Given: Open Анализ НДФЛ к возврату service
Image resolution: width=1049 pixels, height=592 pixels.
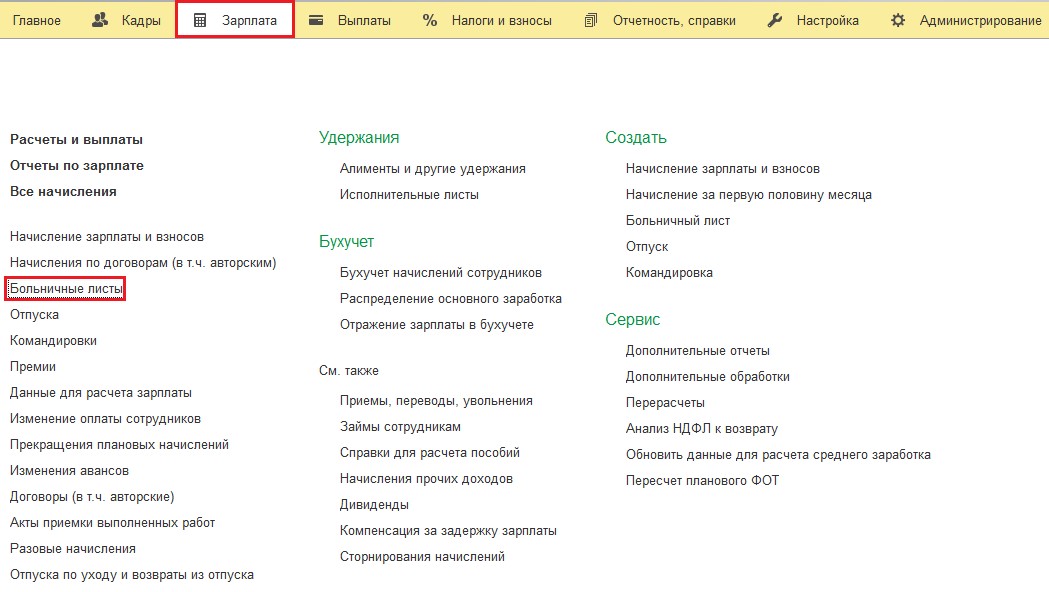Looking at the screenshot, I should 701,429.
